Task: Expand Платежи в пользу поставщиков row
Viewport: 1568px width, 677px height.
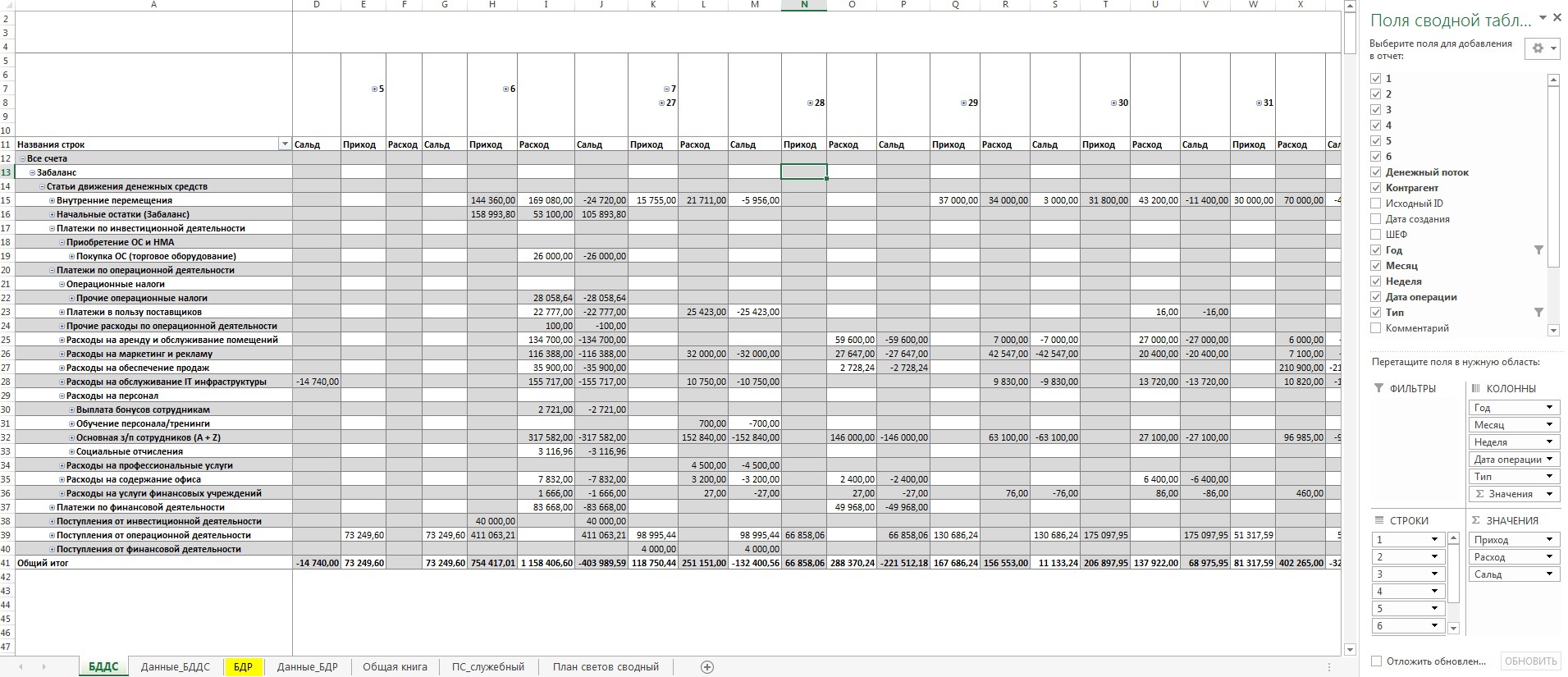Action: (62, 313)
